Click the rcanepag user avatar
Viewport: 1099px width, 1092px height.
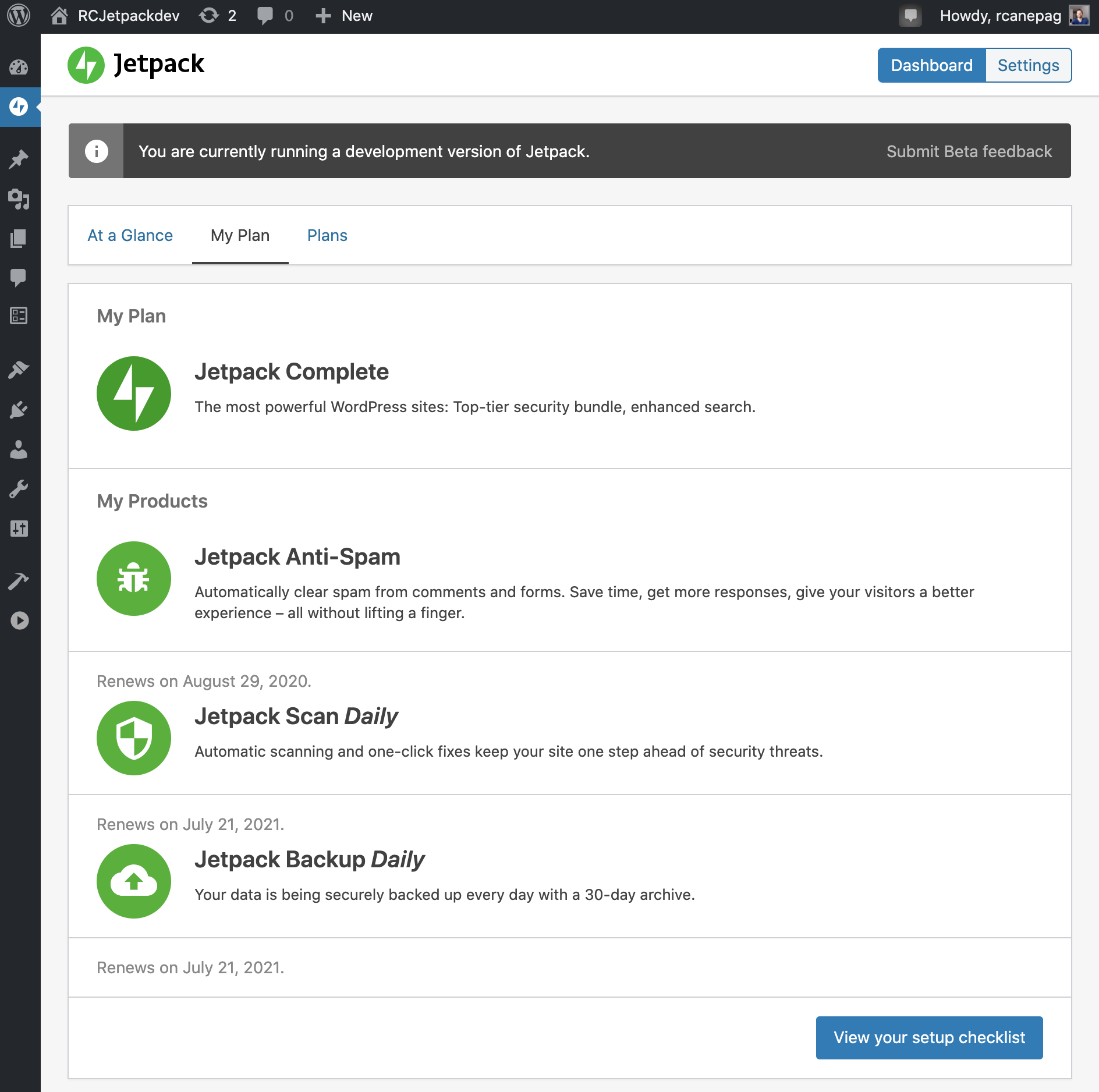click(x=1079, y=15)
